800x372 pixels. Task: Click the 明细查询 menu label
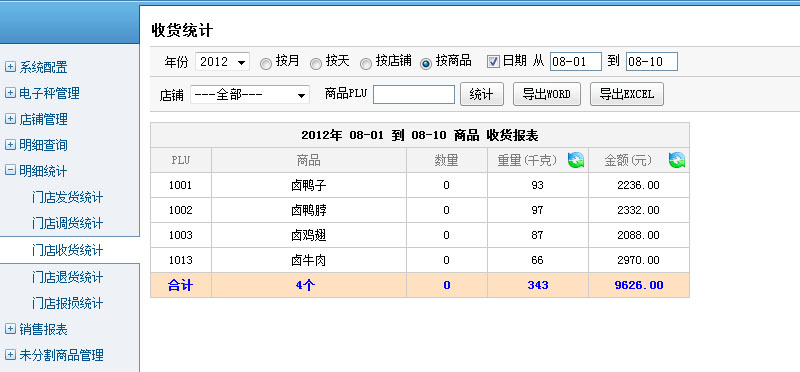point(43,145)
